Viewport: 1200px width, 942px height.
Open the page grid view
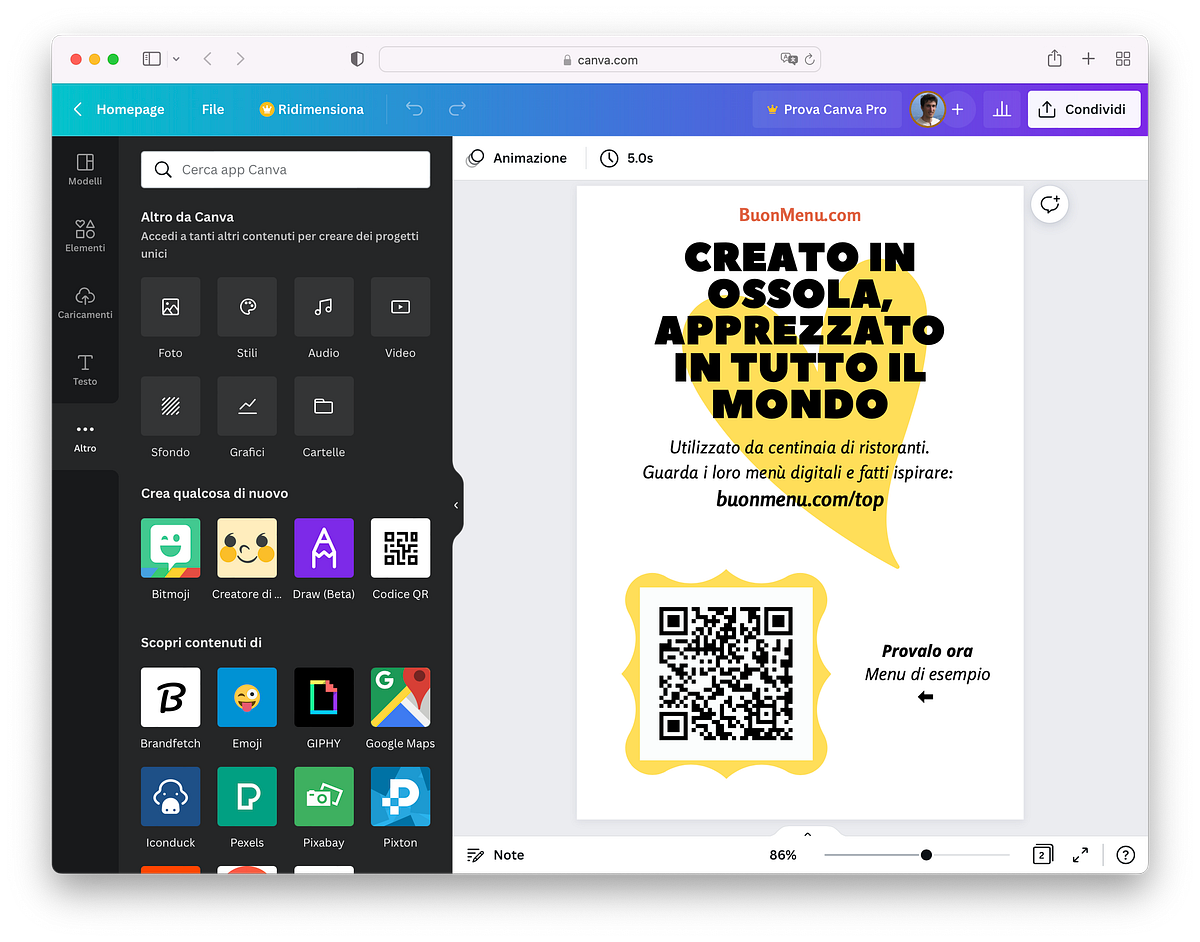(x=1042, y=855)
